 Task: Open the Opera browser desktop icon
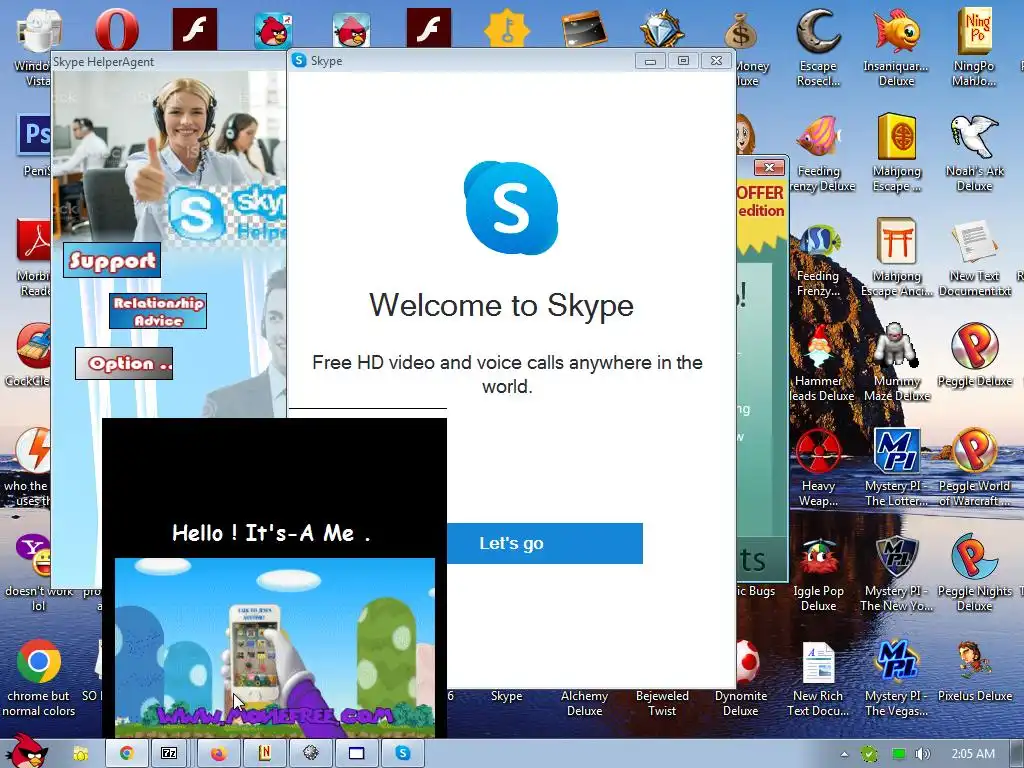coord(116,29)
